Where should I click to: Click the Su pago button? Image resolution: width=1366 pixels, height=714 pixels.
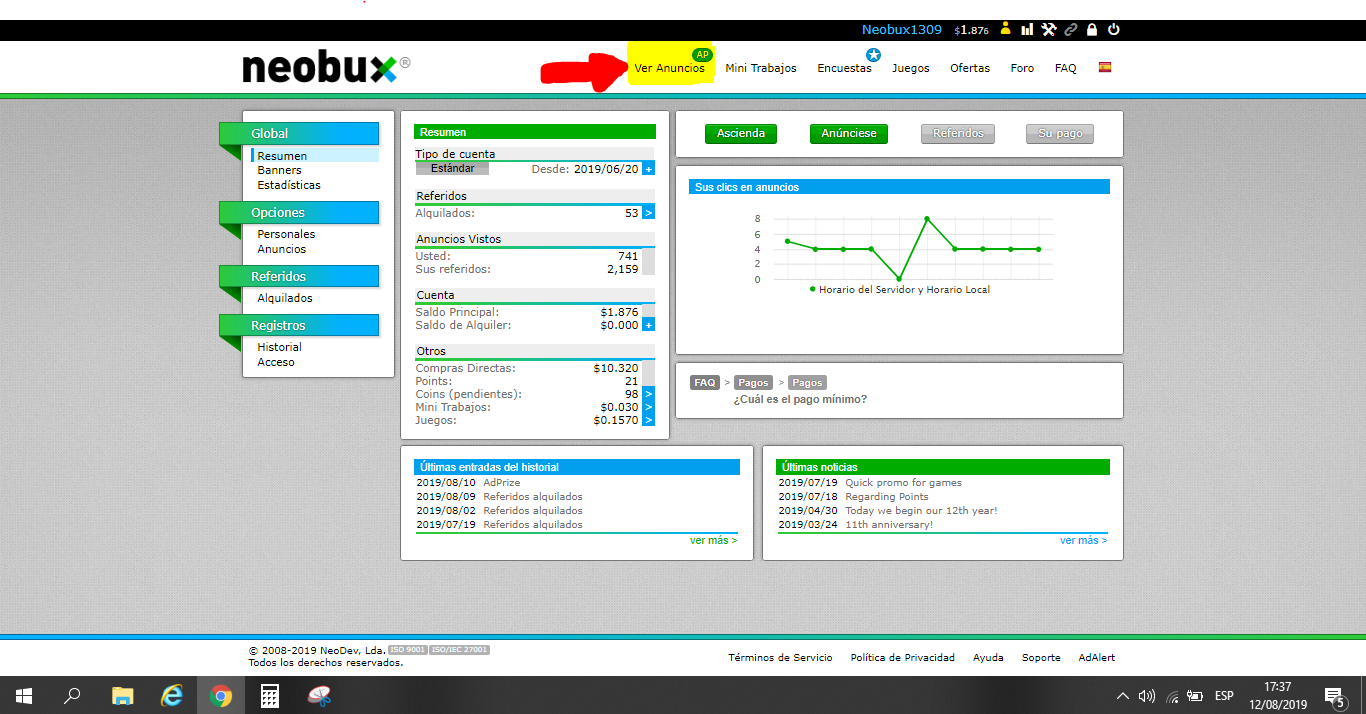click(x=1060, y=133)
